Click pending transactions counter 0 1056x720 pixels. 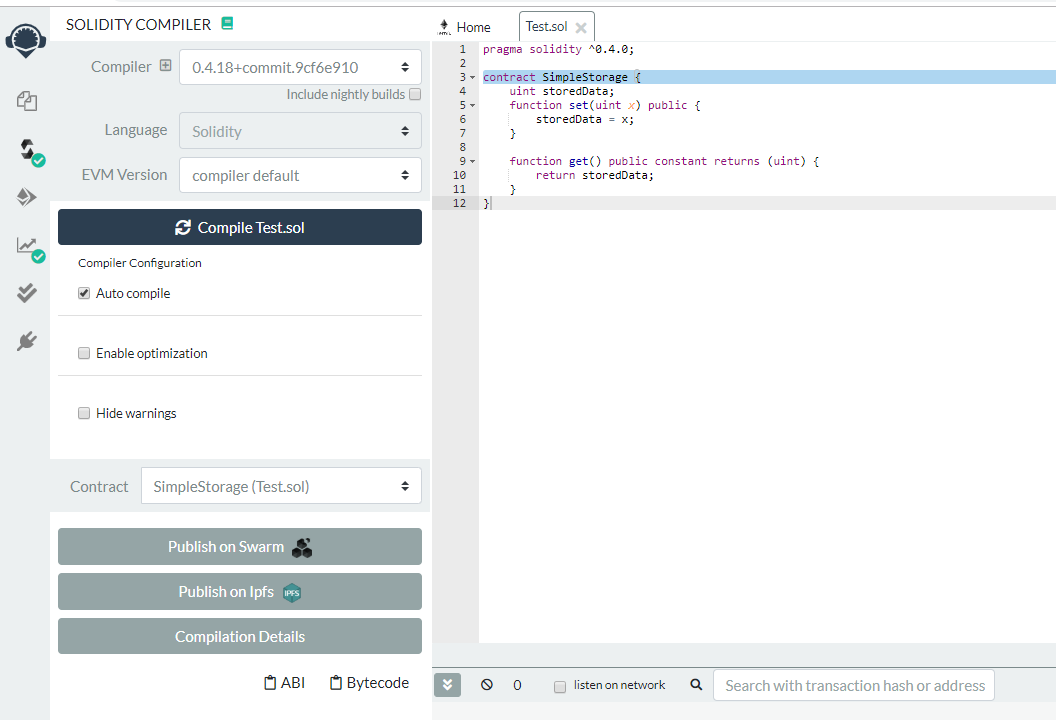pos(517,685)
